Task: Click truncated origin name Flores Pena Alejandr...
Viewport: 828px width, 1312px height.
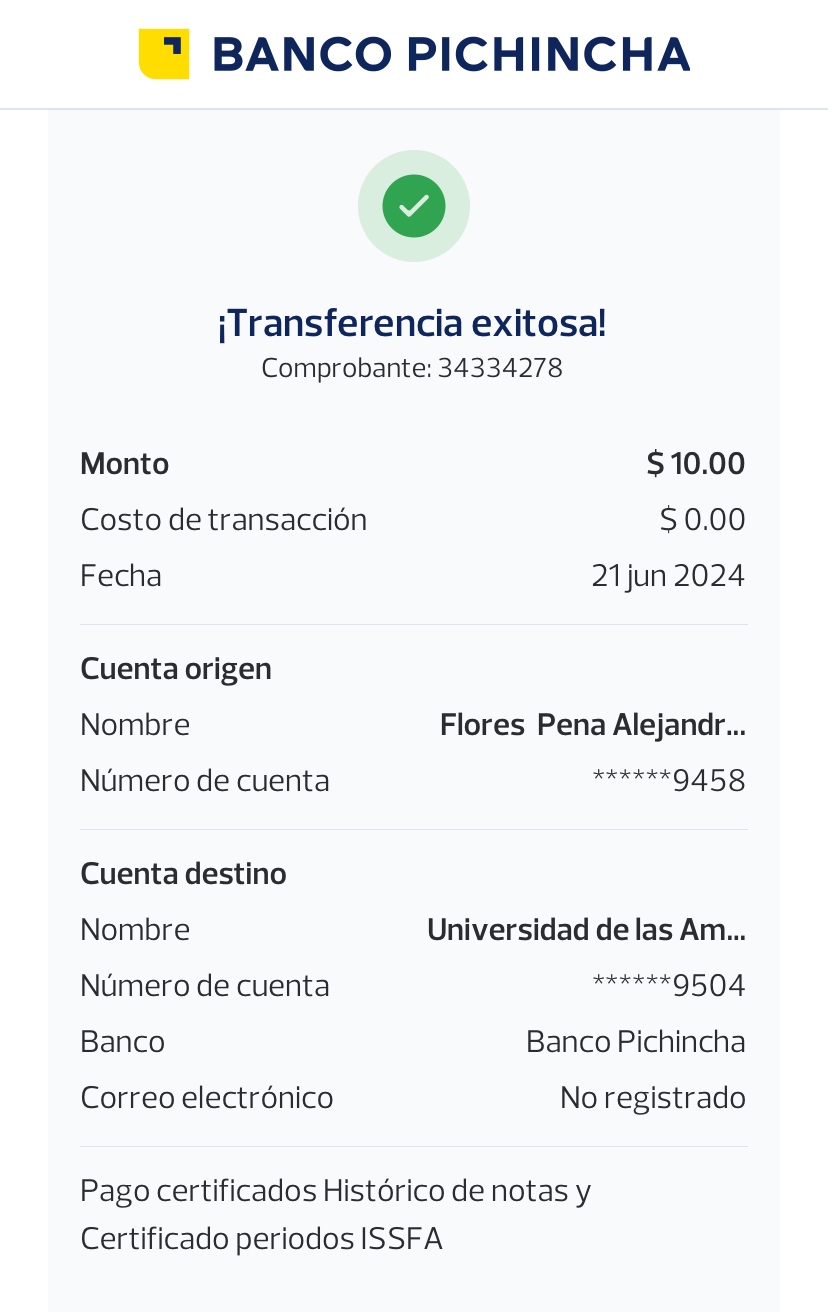Action: [592, 724]
